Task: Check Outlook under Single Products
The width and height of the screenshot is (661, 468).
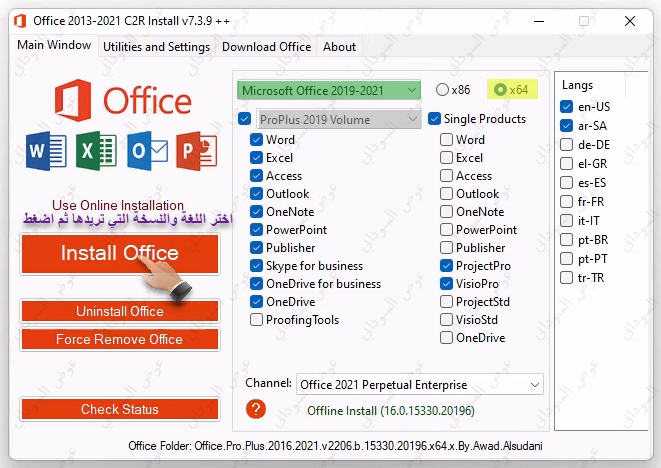Action: [x=446, y=194]
